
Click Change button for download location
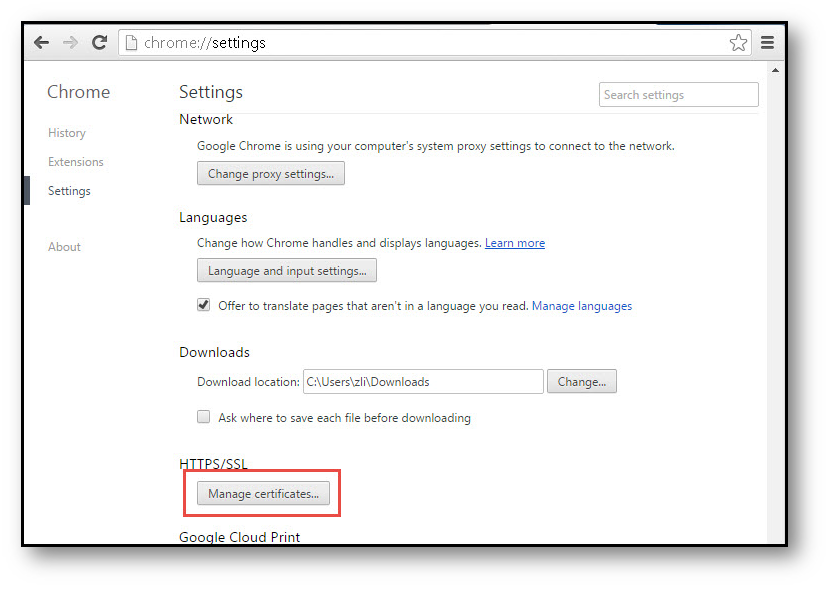point(582,382)
